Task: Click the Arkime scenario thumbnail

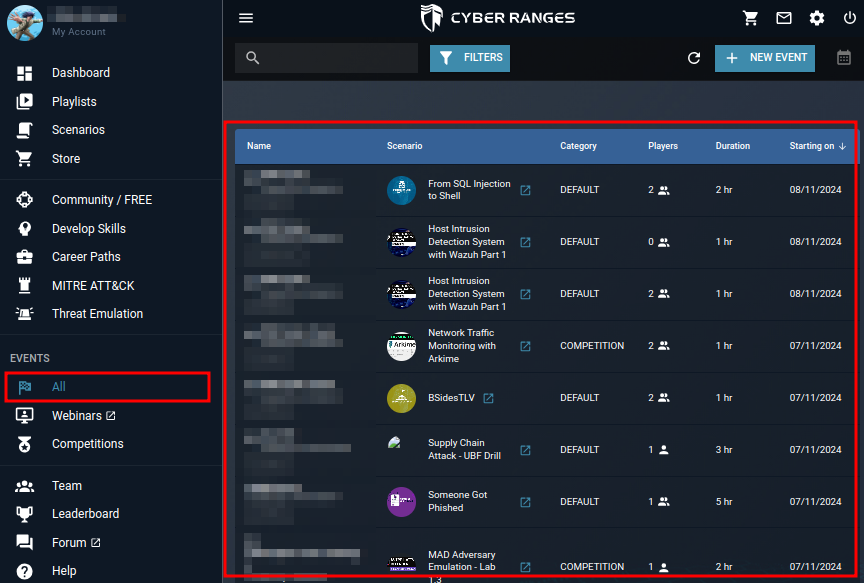Action: (401, 345)
